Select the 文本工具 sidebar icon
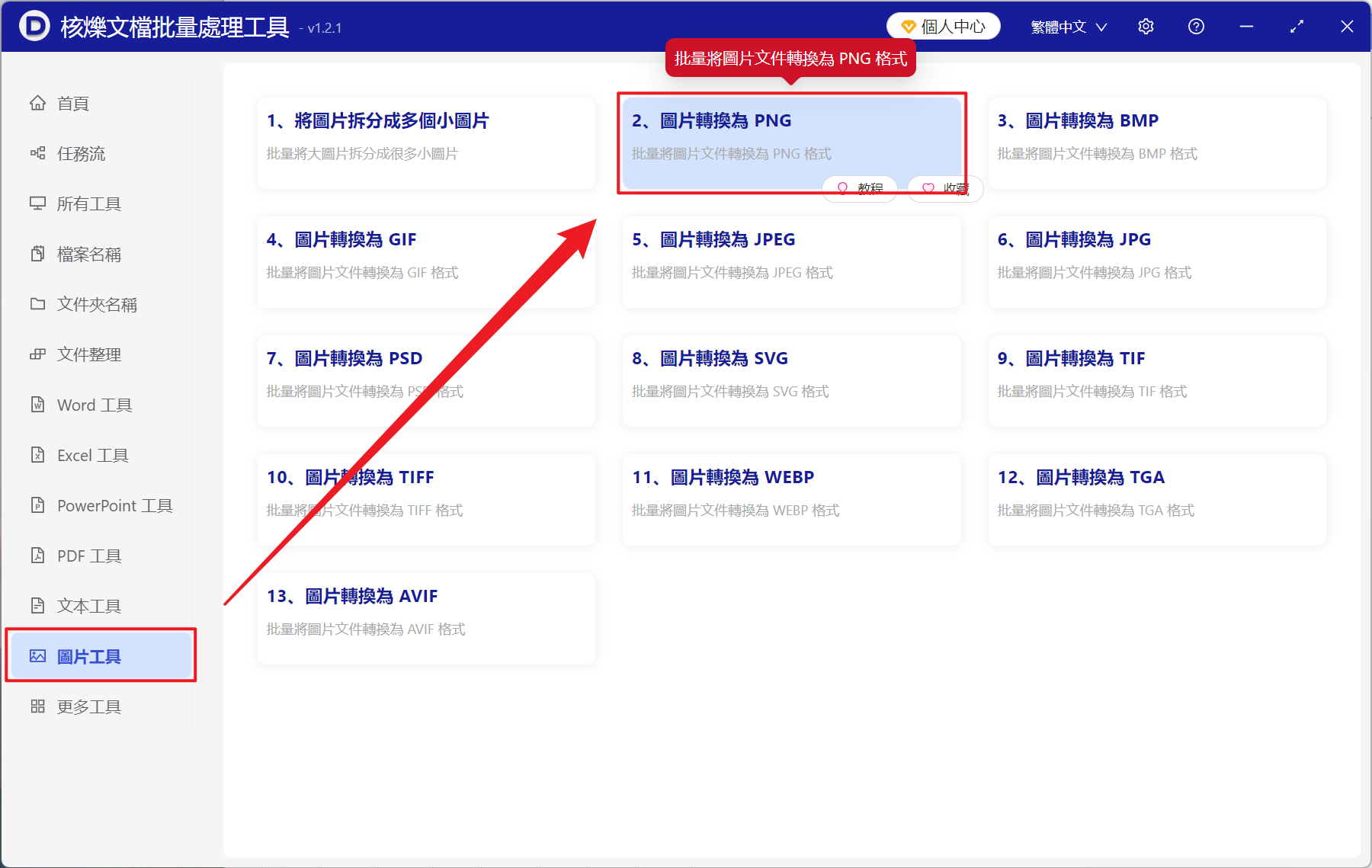 point(88,606)
